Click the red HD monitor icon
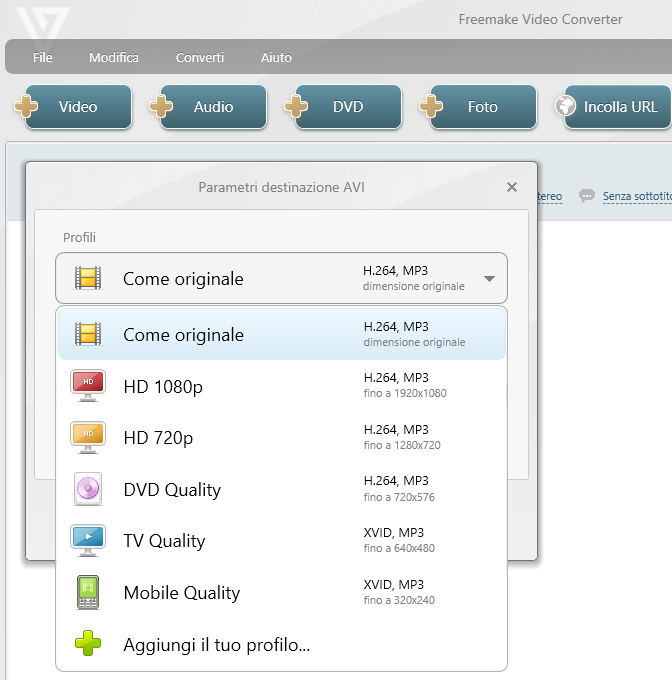The width and height of the screenshot is (672, 680). tap(88, 386)
